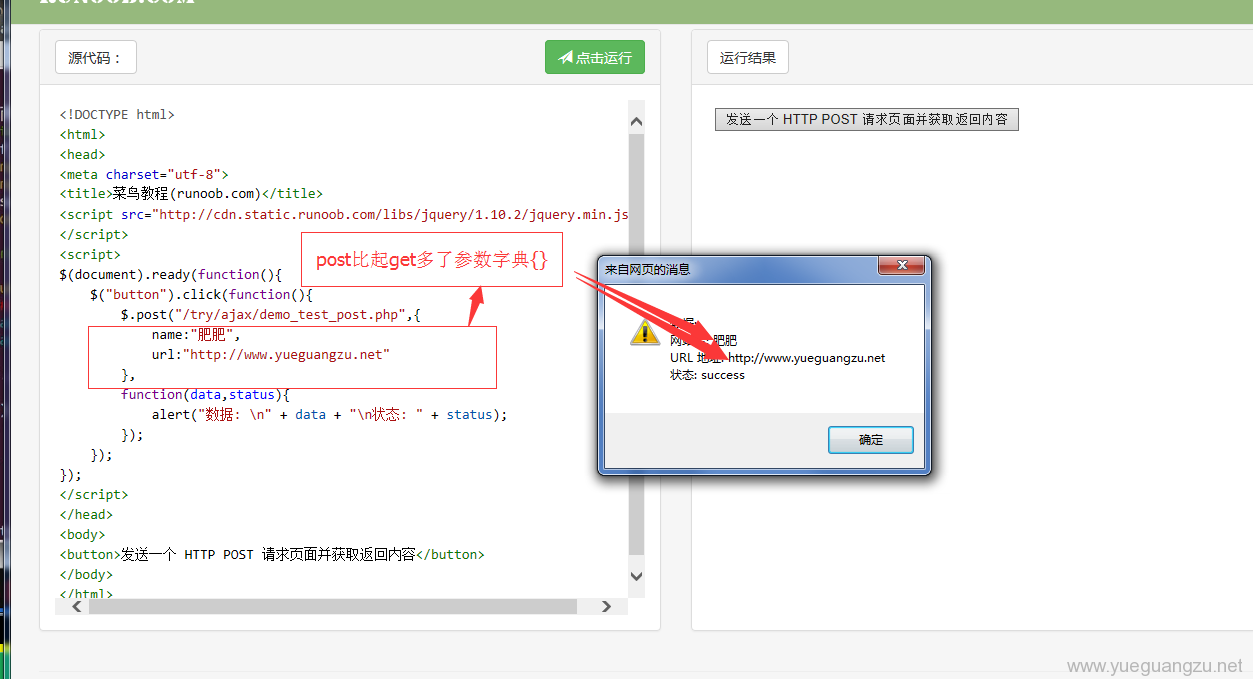Click the <html> tag line
Screen dimensions: 1253x679
82,134
